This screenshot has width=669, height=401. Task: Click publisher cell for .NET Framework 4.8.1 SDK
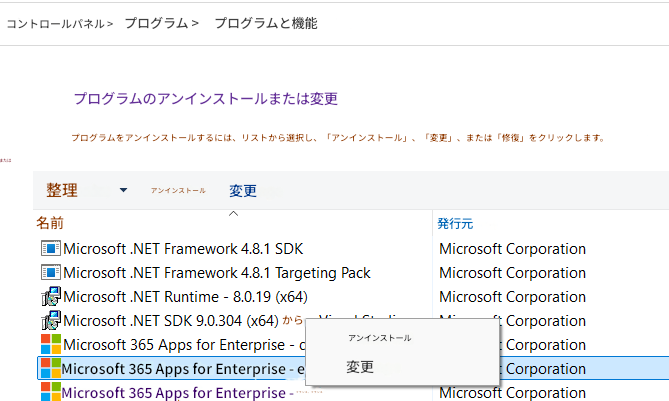512,249
